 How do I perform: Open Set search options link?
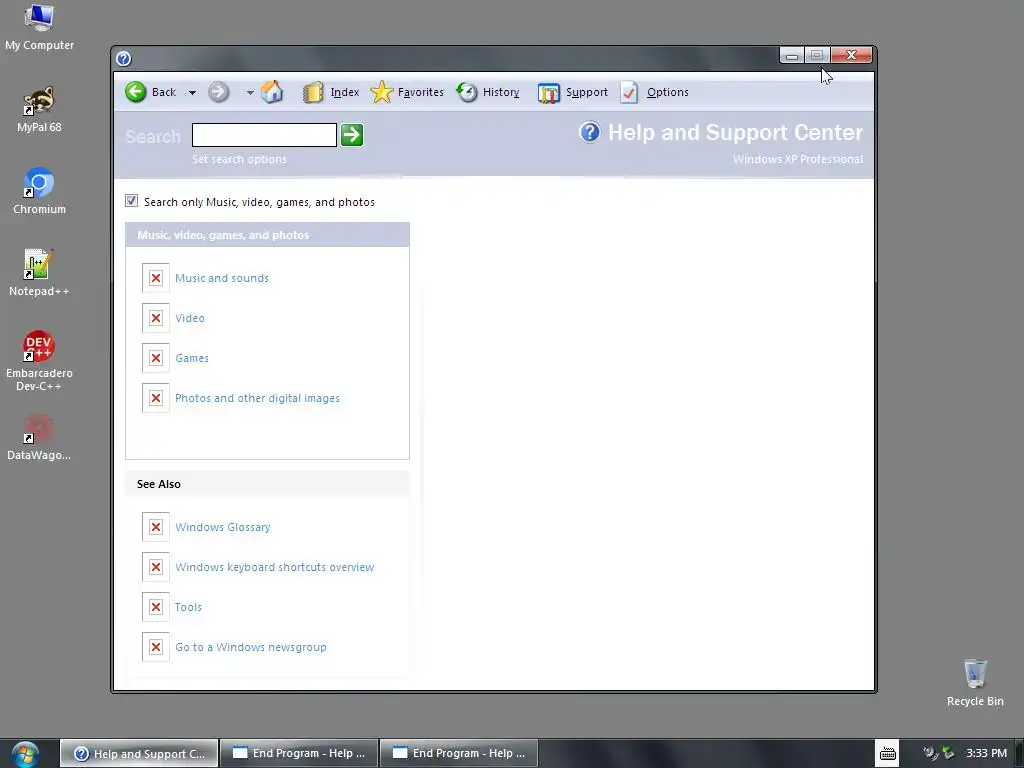click(x=239, y=159)
